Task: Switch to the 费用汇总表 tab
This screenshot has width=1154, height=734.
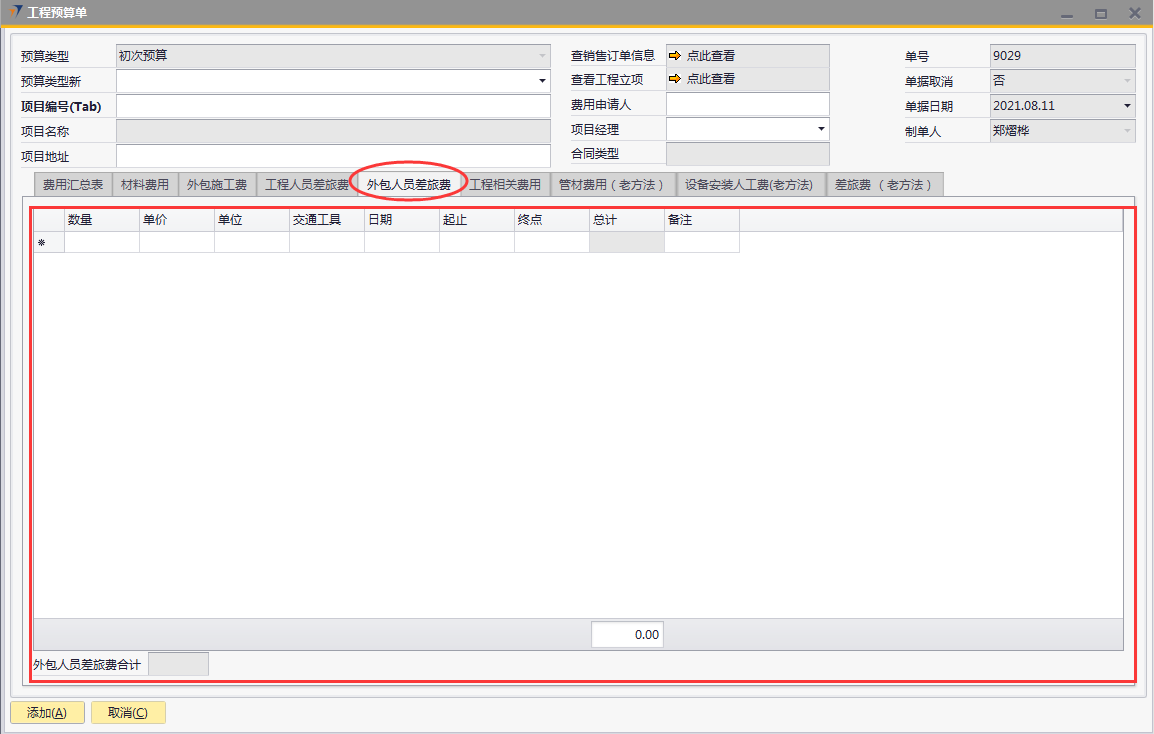Action: point(72,185)
